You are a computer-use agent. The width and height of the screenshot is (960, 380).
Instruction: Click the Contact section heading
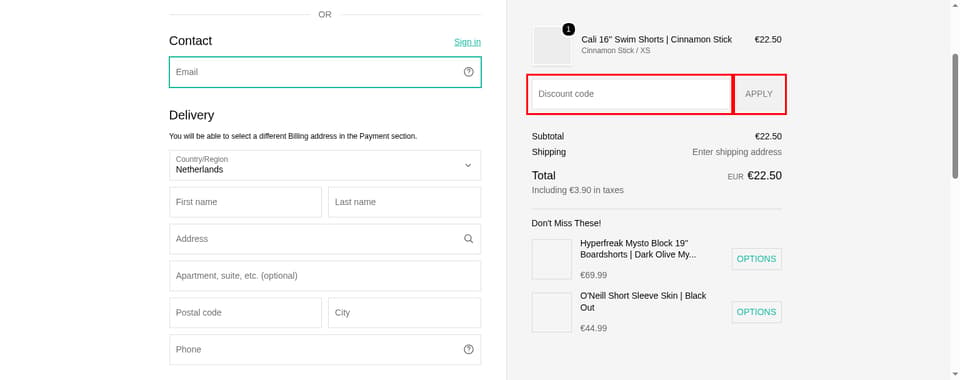190,41
